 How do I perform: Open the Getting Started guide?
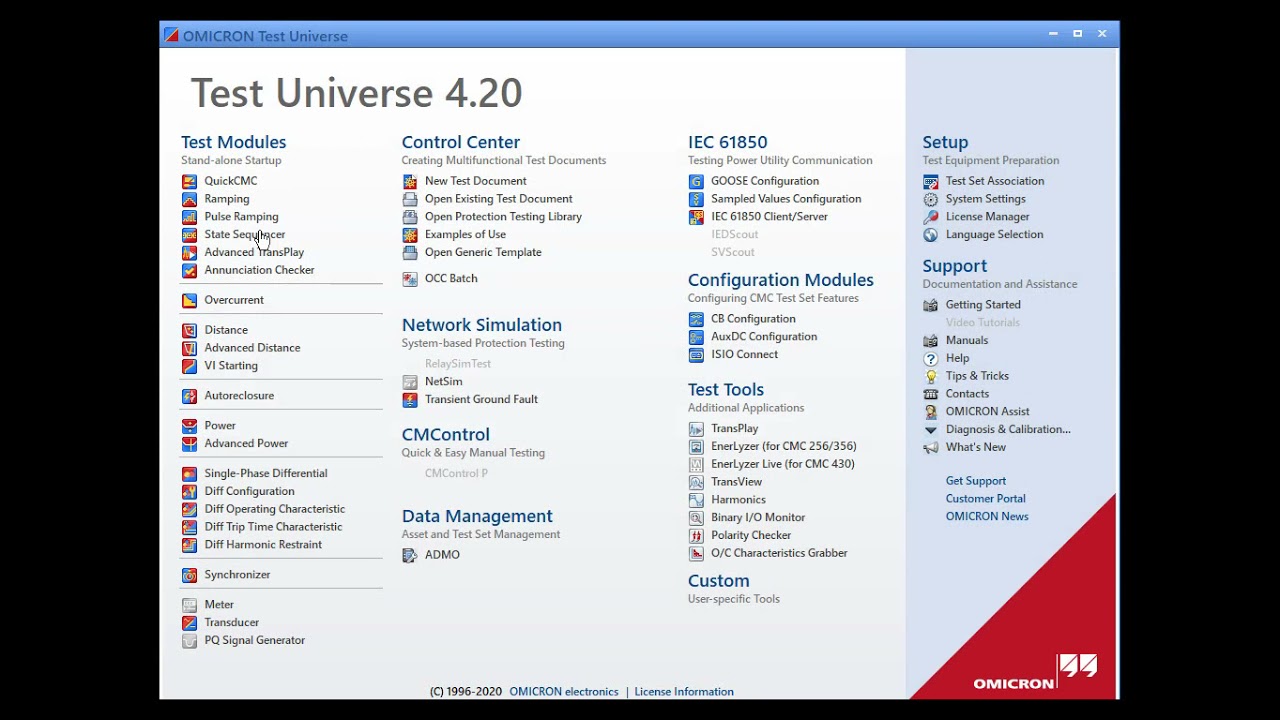pyautogui.click(x=983, y=305)
